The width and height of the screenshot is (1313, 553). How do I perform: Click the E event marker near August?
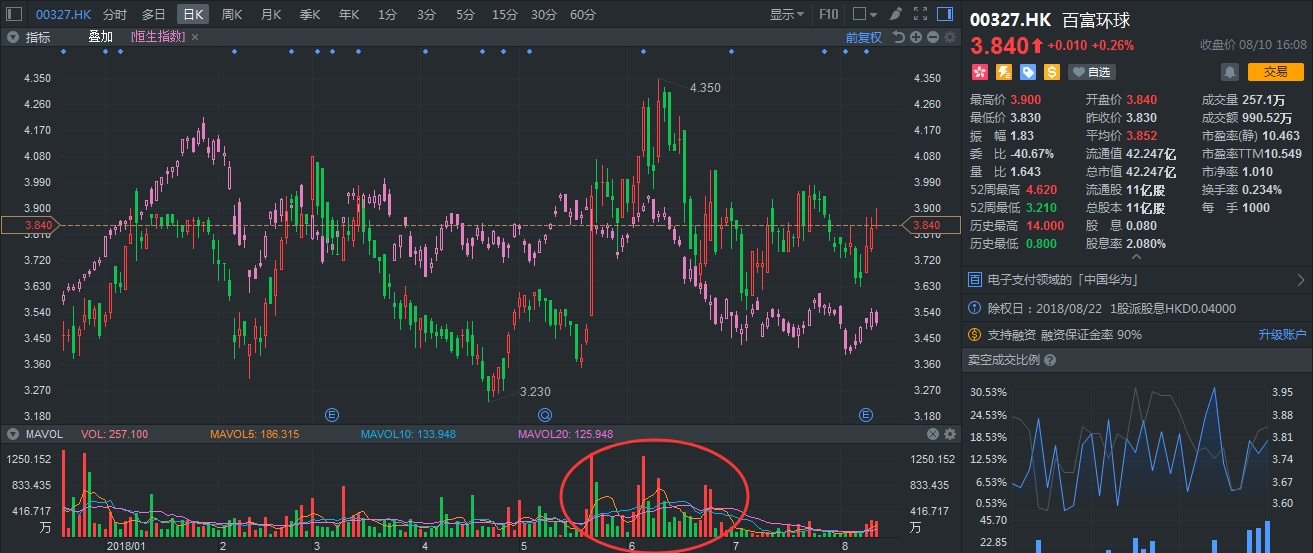pos(866,414)
